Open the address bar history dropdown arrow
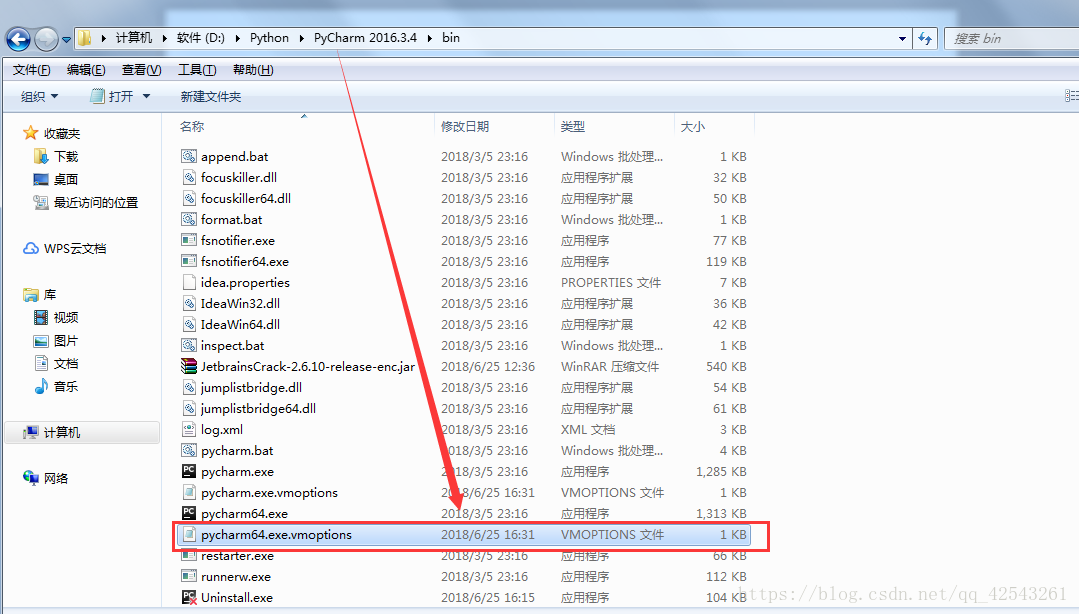Image resolution: width=1079 pixels, height=614 pixels. point(902,39)
